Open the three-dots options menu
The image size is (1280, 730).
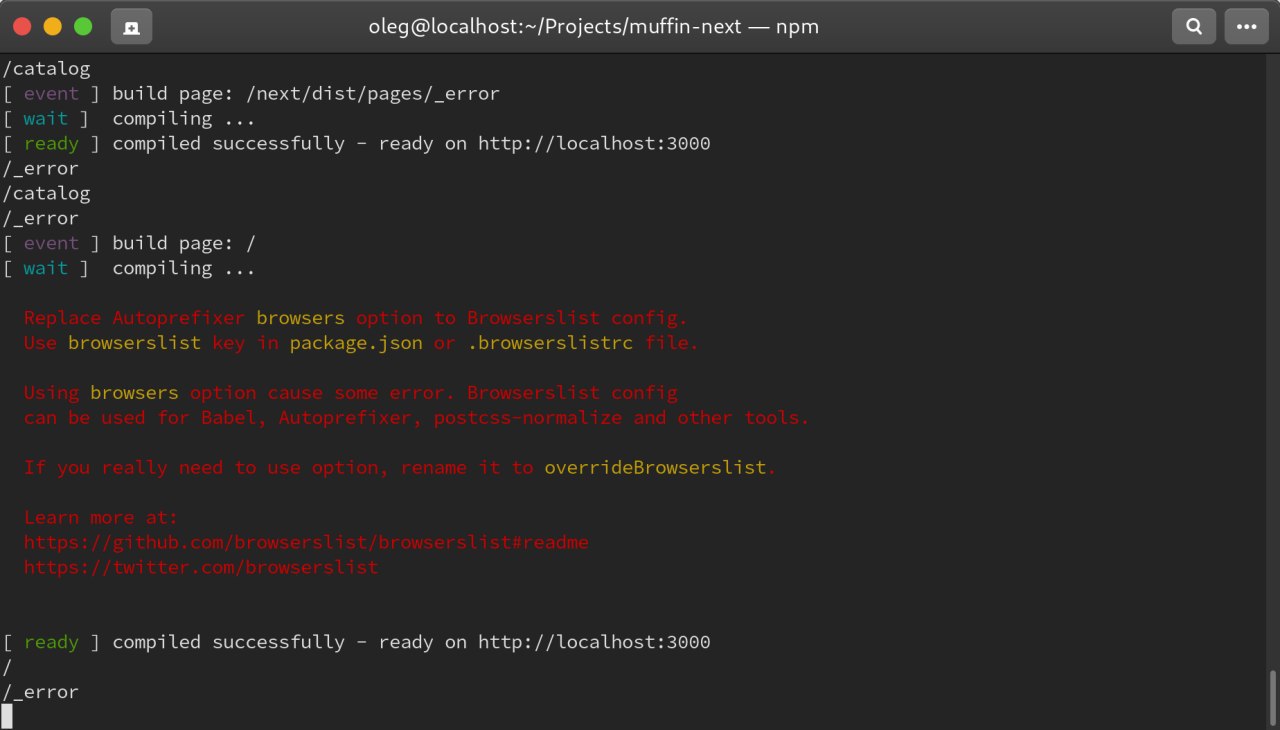[1246, 27]
